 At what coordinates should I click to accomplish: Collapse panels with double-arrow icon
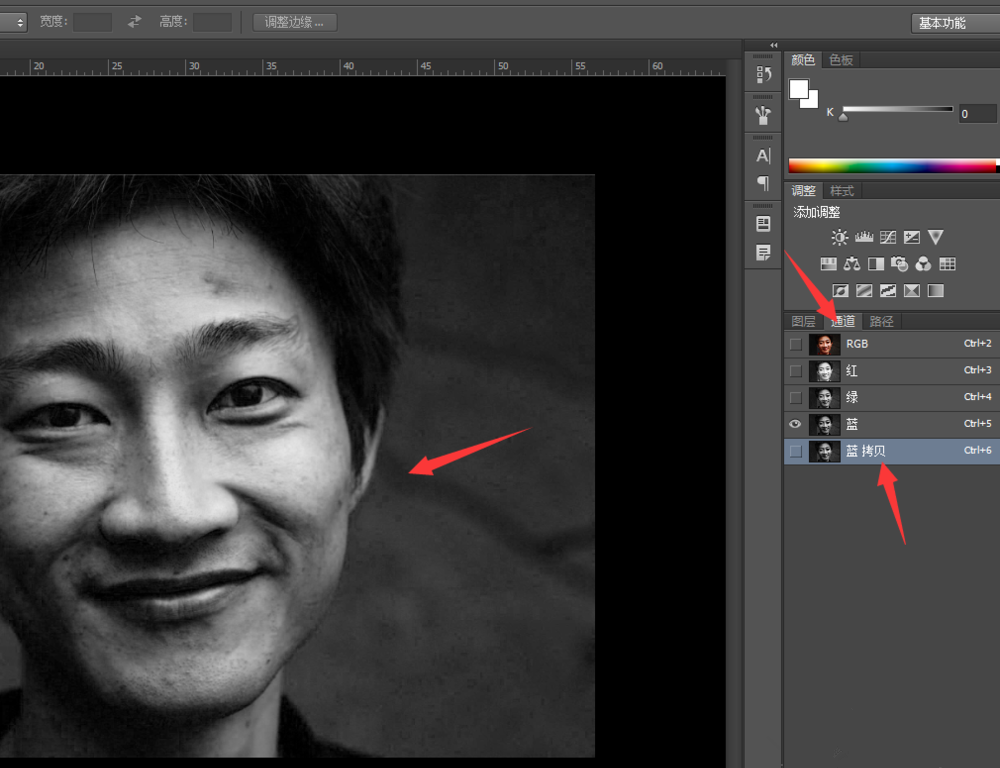(x=773, y=45)
